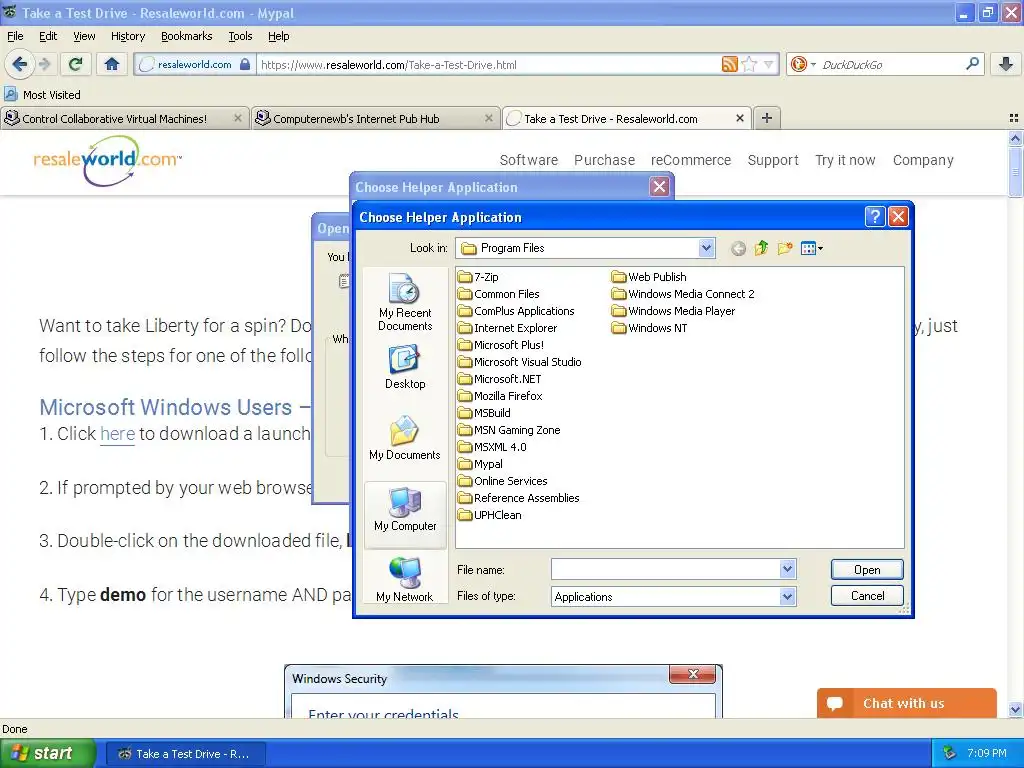Select My Network in places bar
This screenshot has width=1024, height=768.
[405, 579]
